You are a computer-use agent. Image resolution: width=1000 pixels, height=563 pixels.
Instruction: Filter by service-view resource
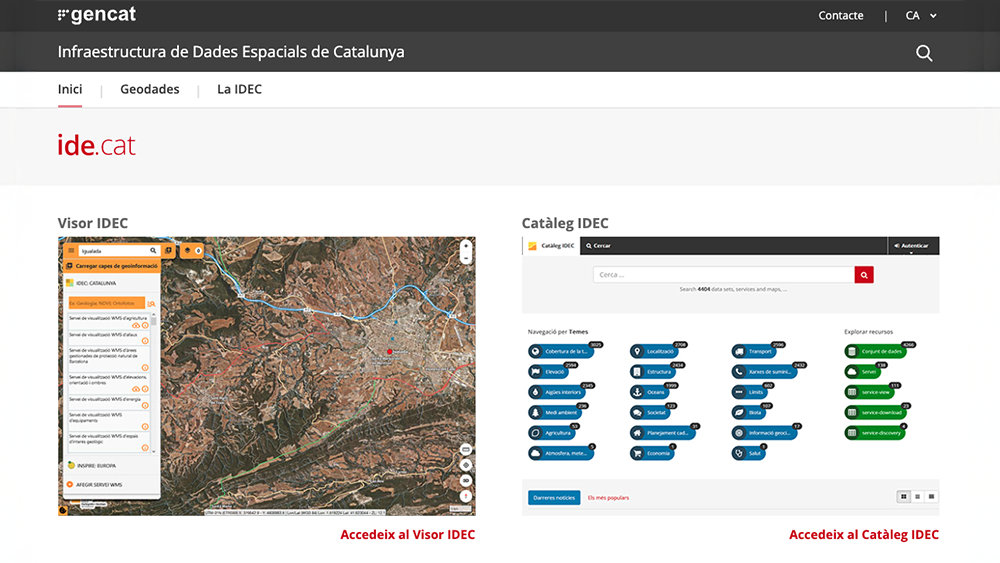(x=869, y=392)
